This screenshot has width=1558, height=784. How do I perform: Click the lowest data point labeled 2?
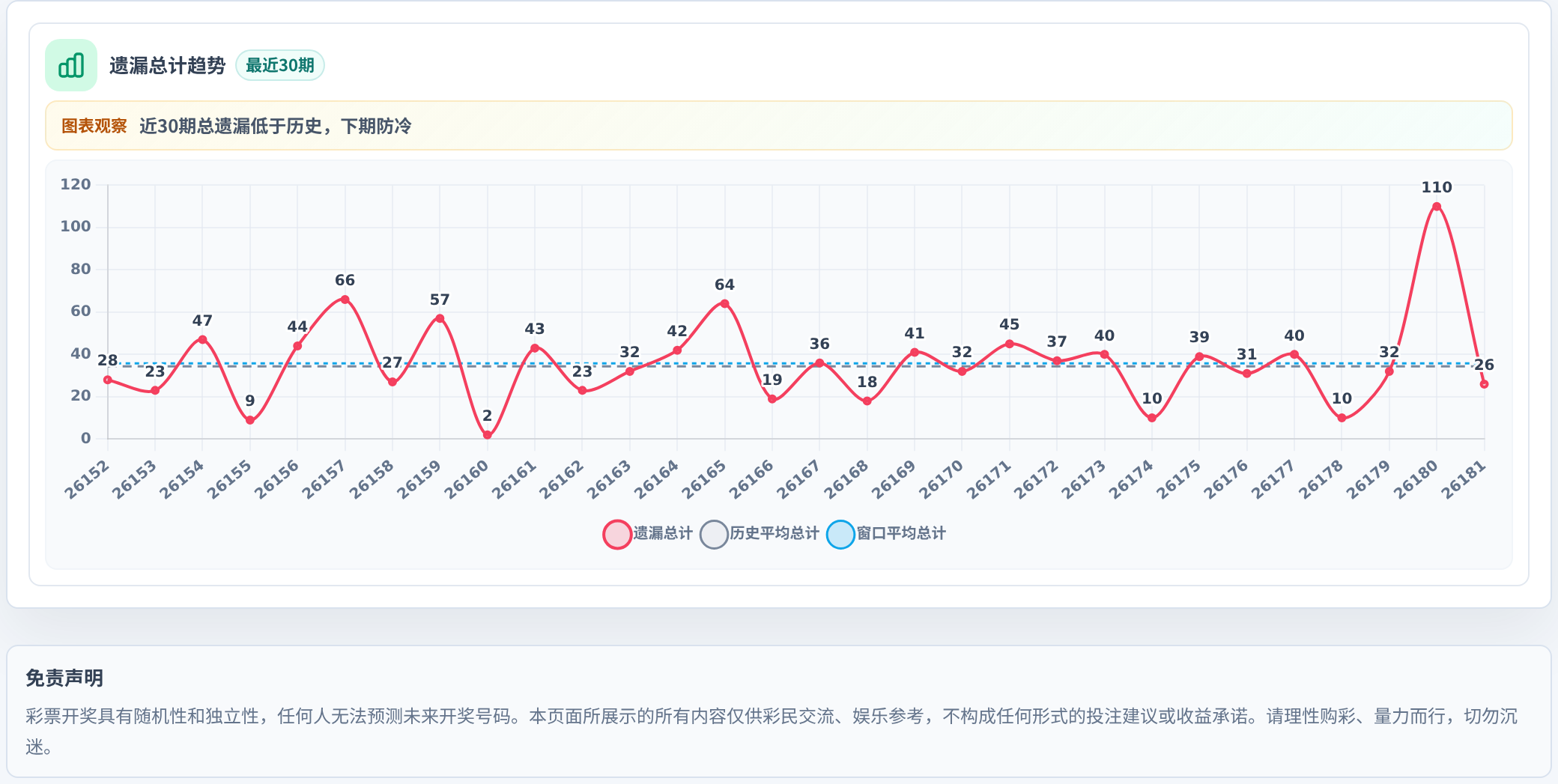(488, 435)
